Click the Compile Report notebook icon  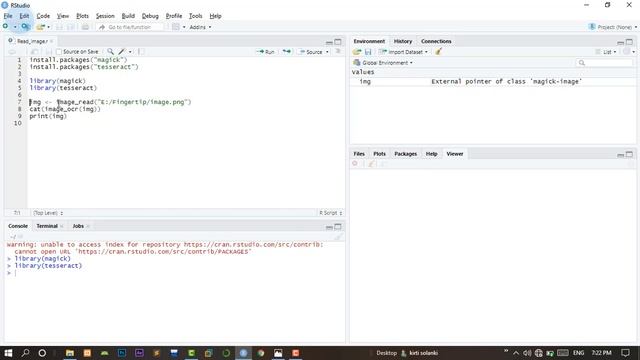141,51
